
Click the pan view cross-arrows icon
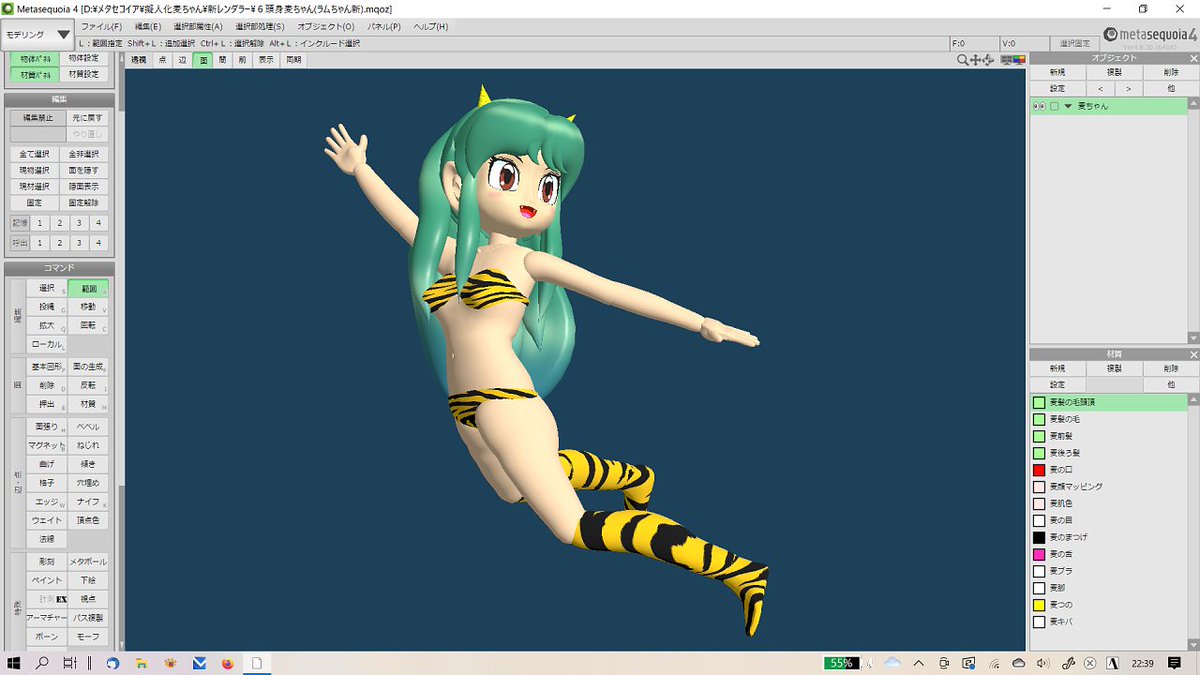click(x=976, y=60)
